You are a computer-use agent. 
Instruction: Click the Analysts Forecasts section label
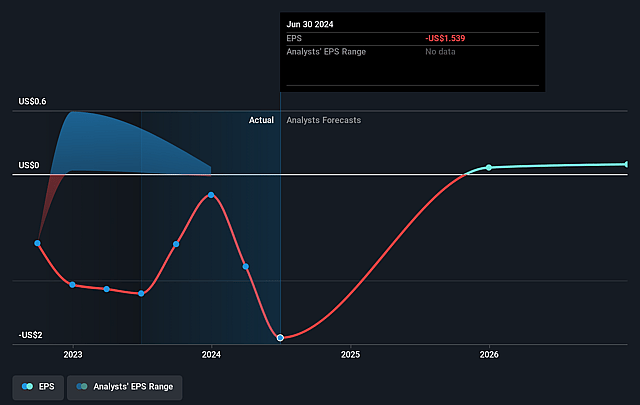click(x=324, y=120)
